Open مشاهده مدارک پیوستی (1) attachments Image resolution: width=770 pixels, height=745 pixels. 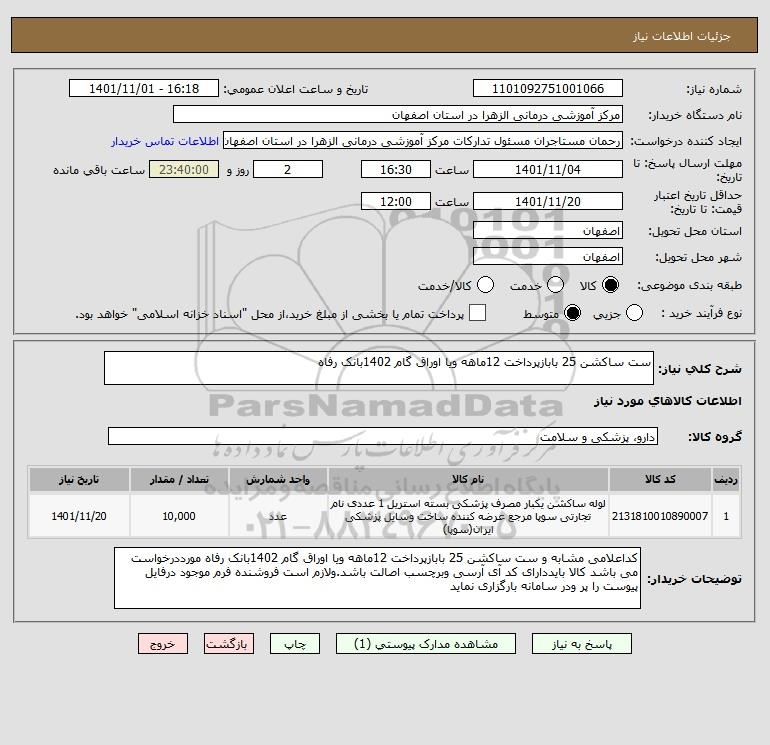[426, 644]
